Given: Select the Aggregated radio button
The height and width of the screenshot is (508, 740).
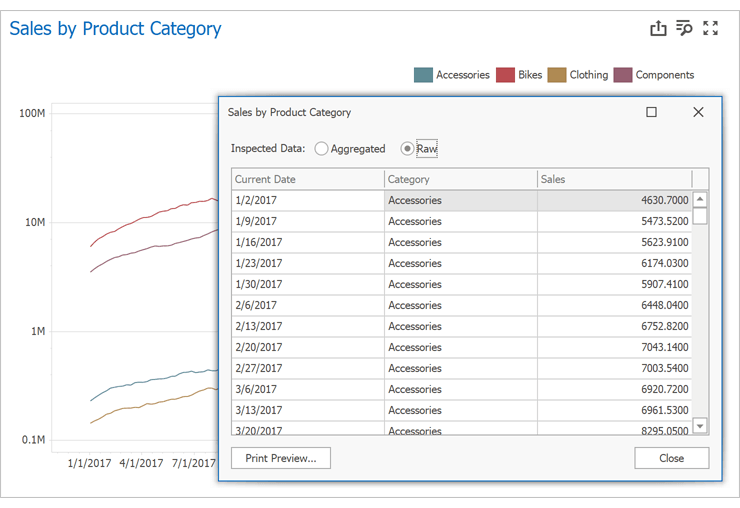Looking at the screenshot, I should 321,149.
